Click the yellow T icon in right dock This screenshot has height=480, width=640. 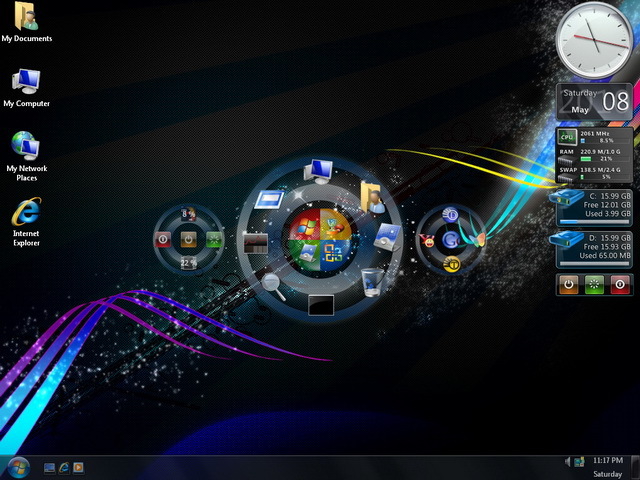(x=451, y=264)
